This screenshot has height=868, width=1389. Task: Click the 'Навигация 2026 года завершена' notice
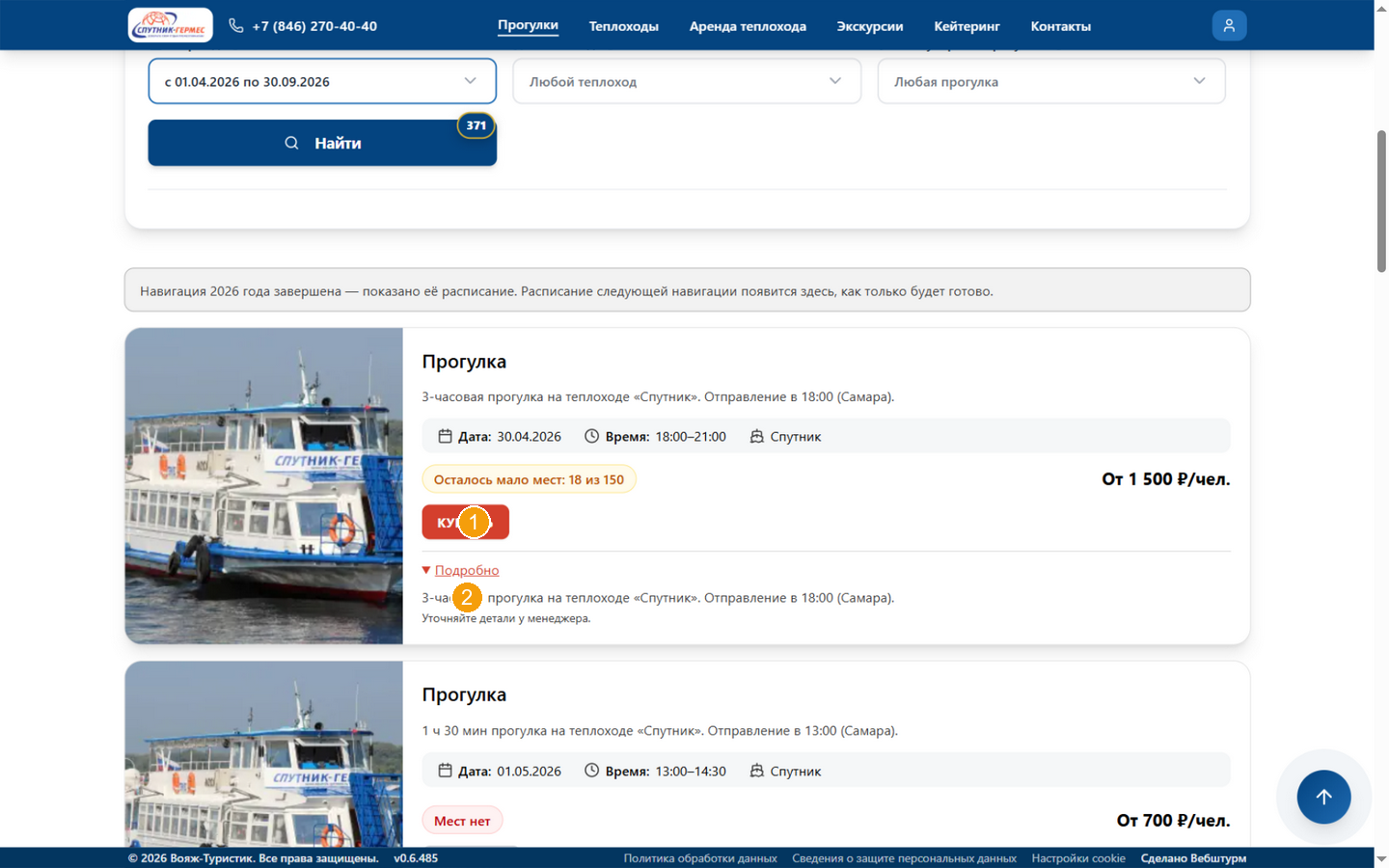coord(688,290)
